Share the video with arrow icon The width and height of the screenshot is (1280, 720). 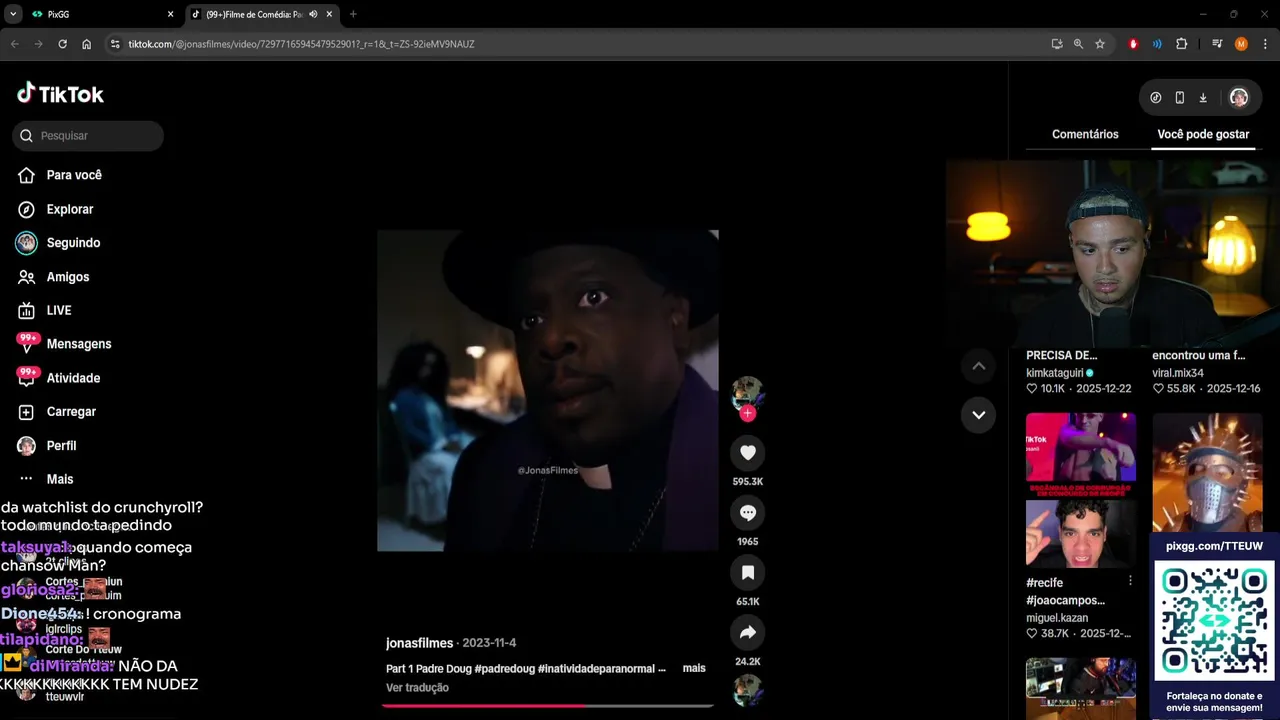pyautogui.click(x=747, y=633)
